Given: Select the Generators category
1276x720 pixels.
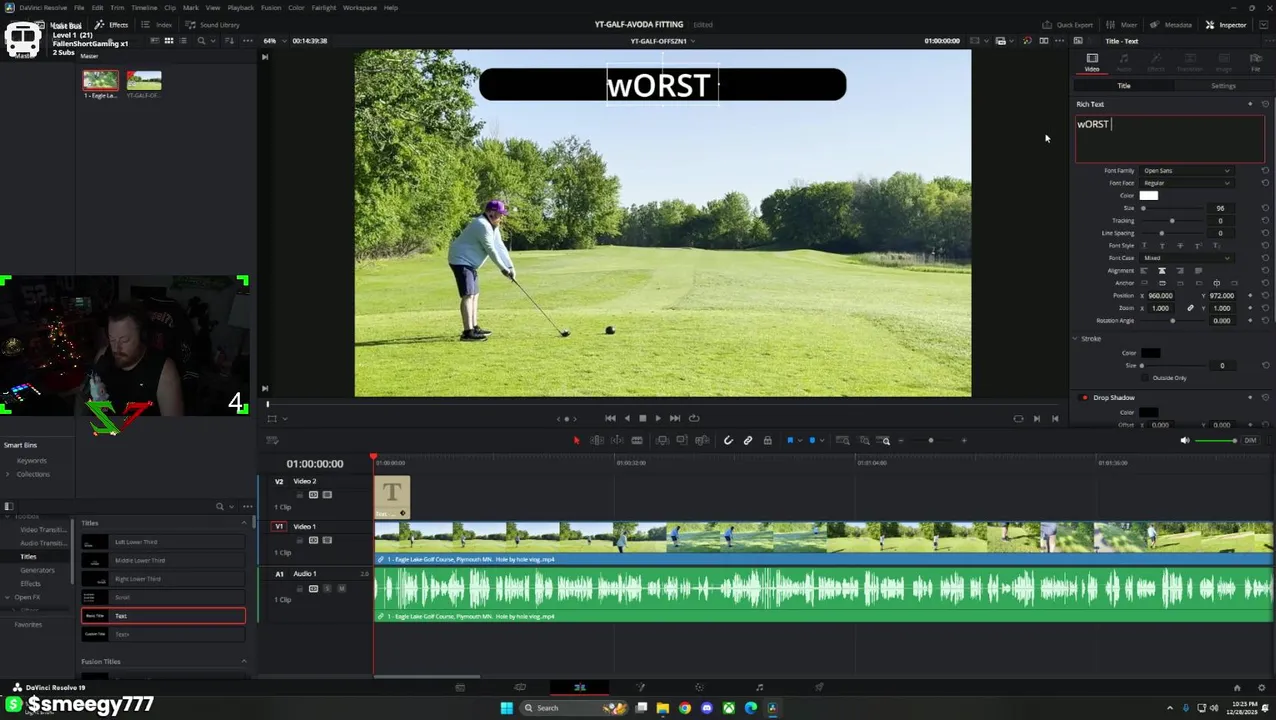Looking at the screenshot, I should click(x=37, y=570).
